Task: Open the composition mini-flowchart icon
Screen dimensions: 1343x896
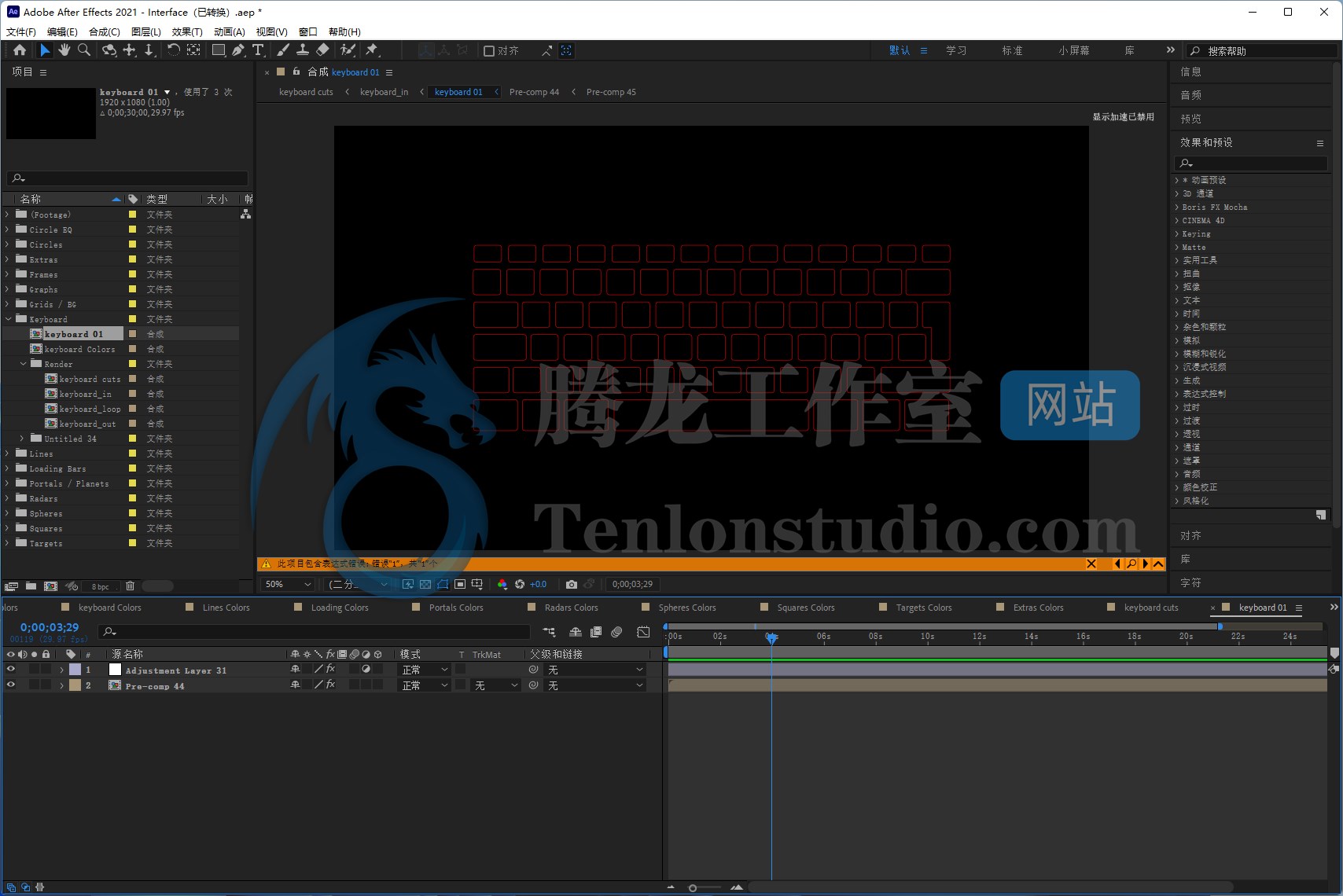Action: (x=549, y=632)
